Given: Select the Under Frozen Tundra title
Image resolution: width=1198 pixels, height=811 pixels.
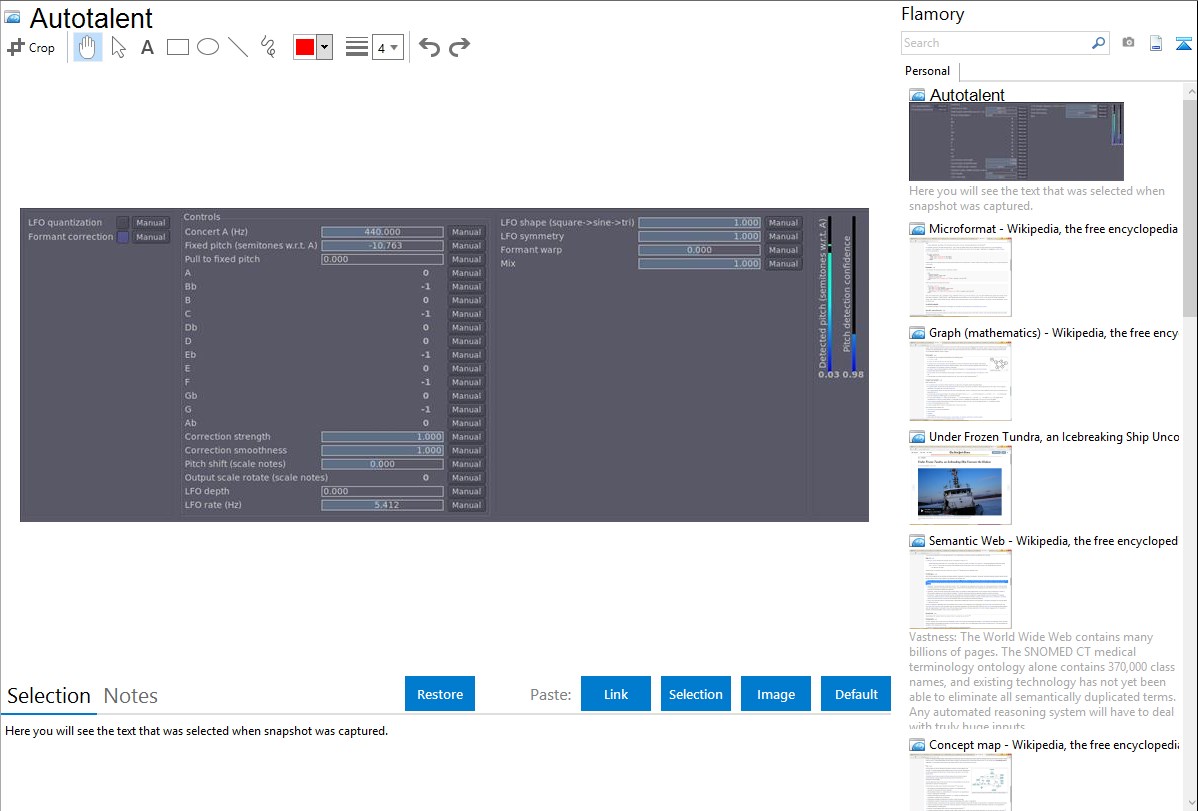Looking at the screenshot, I should click(1054, 437).
